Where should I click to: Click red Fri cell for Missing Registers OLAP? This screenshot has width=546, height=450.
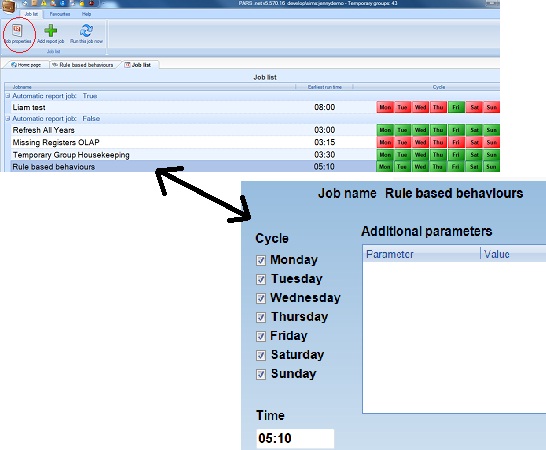click(456, 142)
